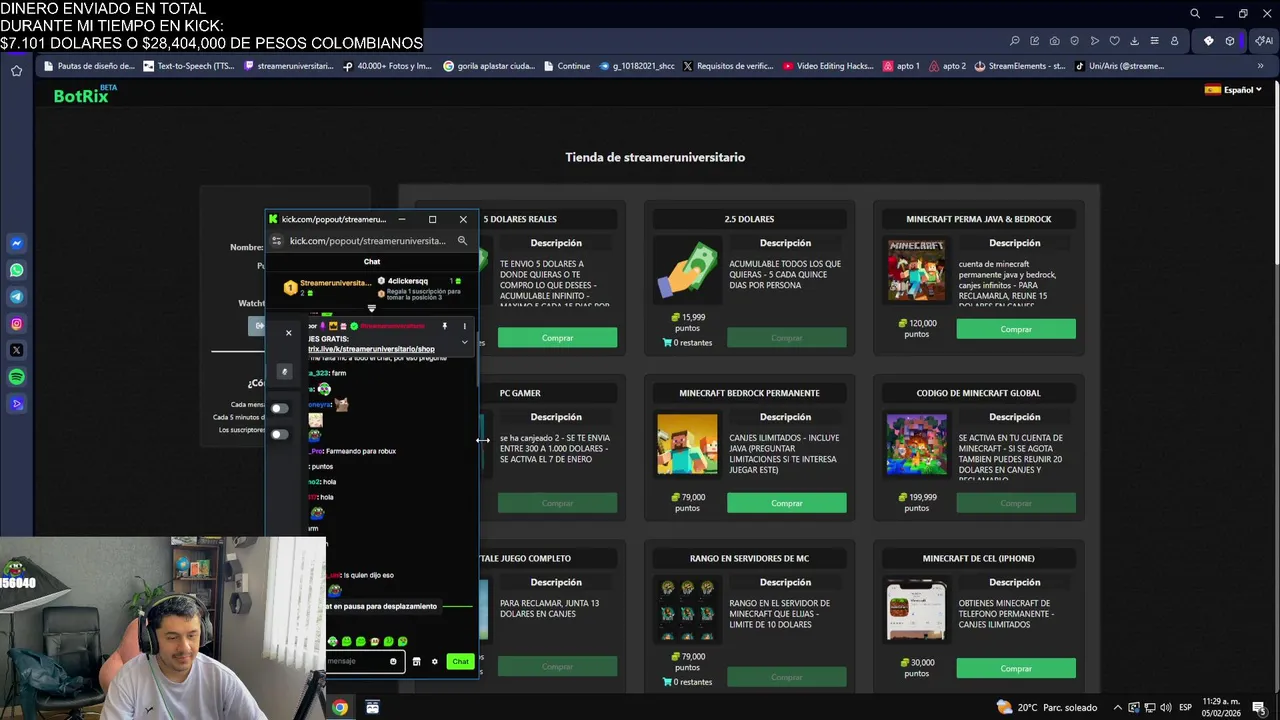The image size is (1280, 720).
Task: Open the chat shop icon beside message box
Action: pyautogui.click(x=417, y=661)
